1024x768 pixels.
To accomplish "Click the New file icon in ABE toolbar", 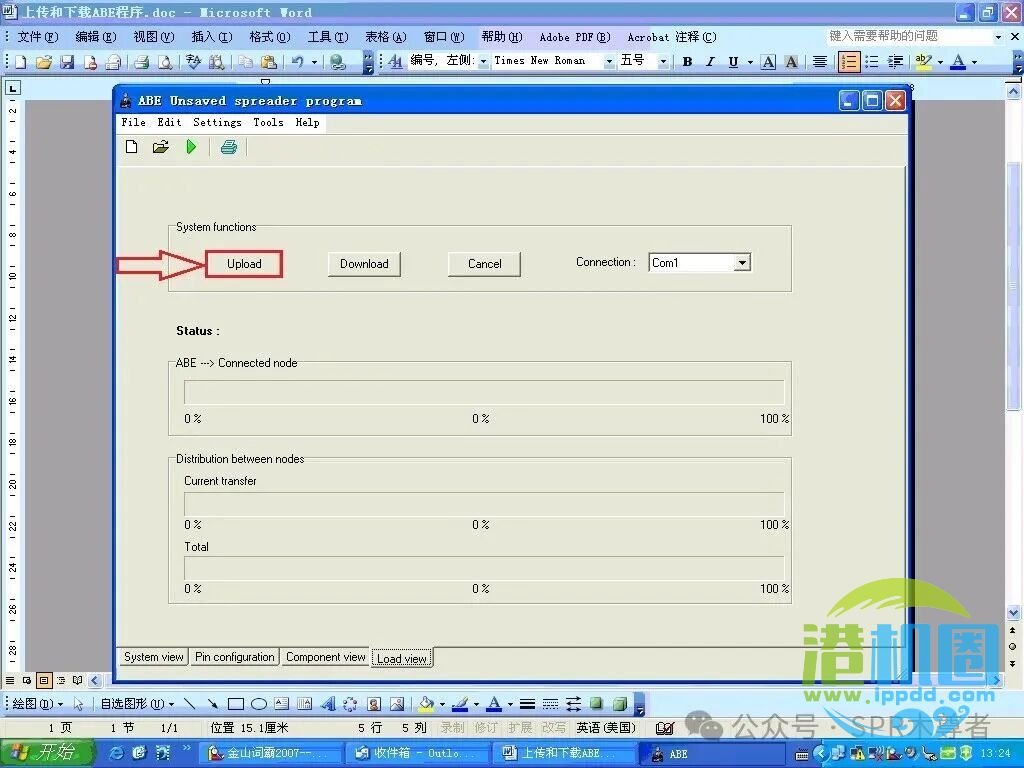I will pos(131,147).
